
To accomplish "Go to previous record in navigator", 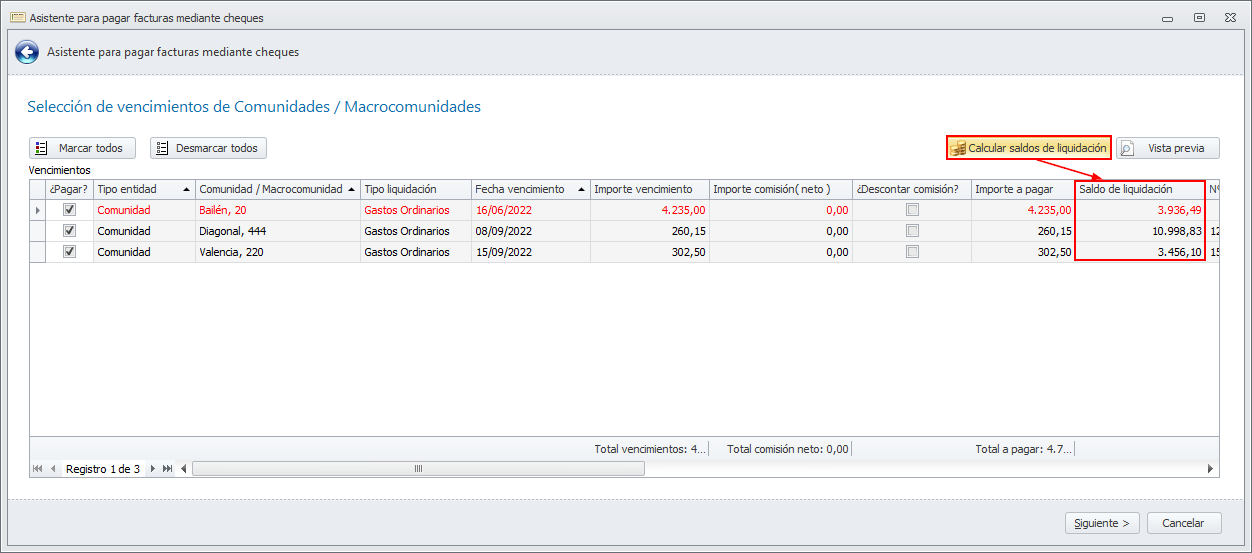I will [x=53, y=468].
